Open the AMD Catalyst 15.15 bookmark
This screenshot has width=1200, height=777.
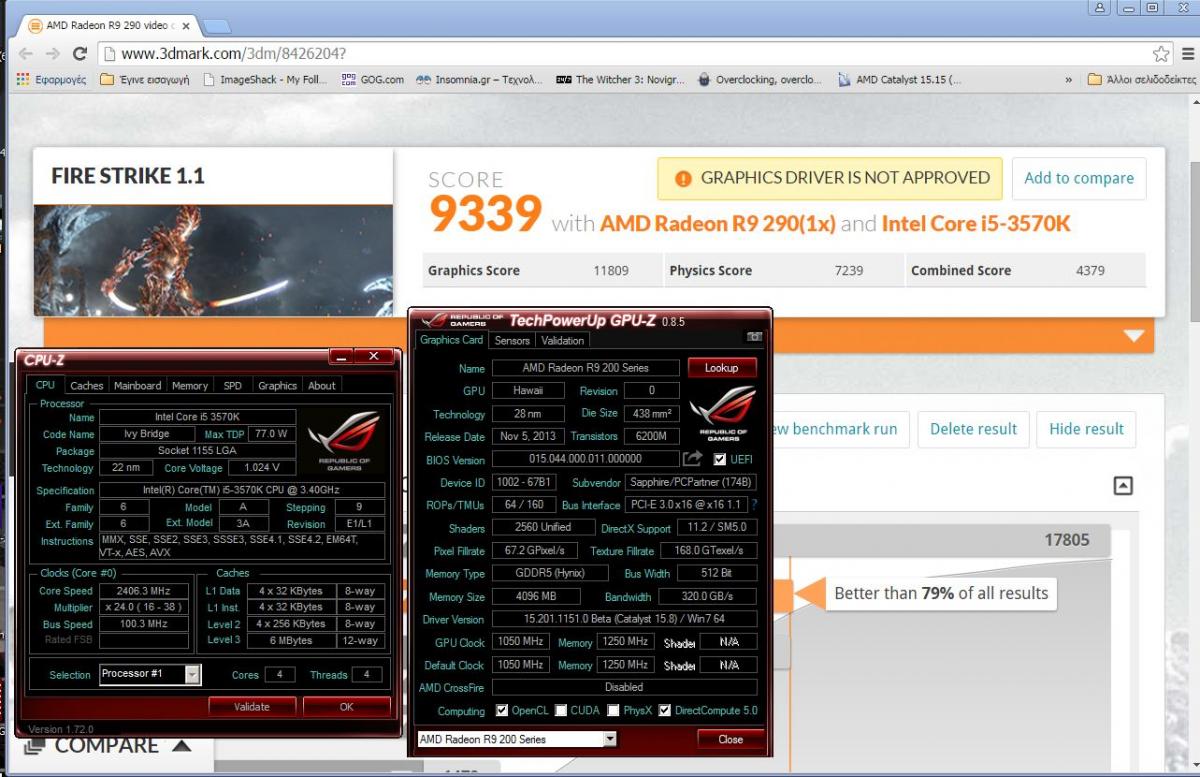[x=900, y=80]
